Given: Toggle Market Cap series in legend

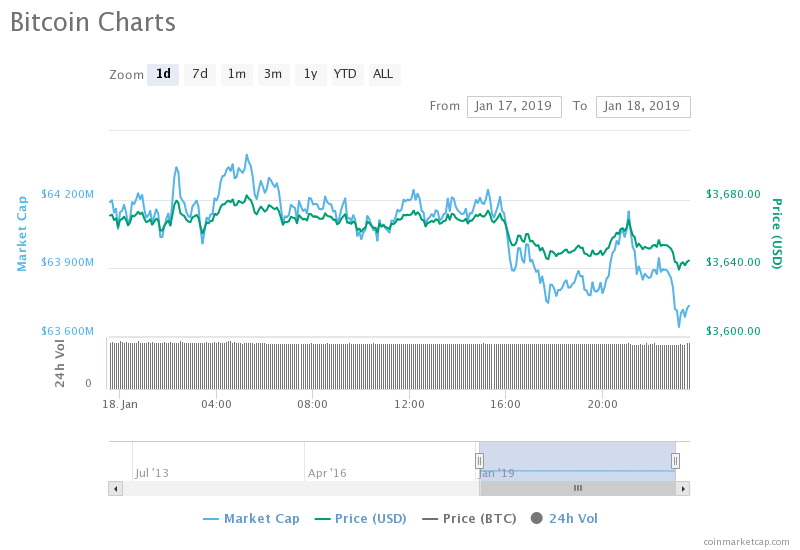Looking at the screenshot, I should 251,518.
